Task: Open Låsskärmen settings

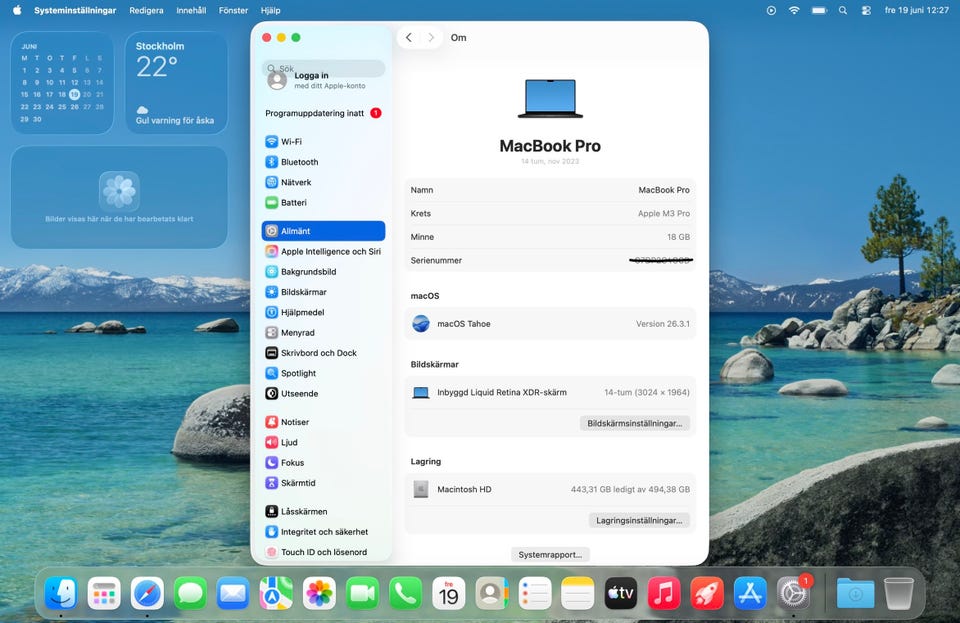Action: (x=323, y=511)
